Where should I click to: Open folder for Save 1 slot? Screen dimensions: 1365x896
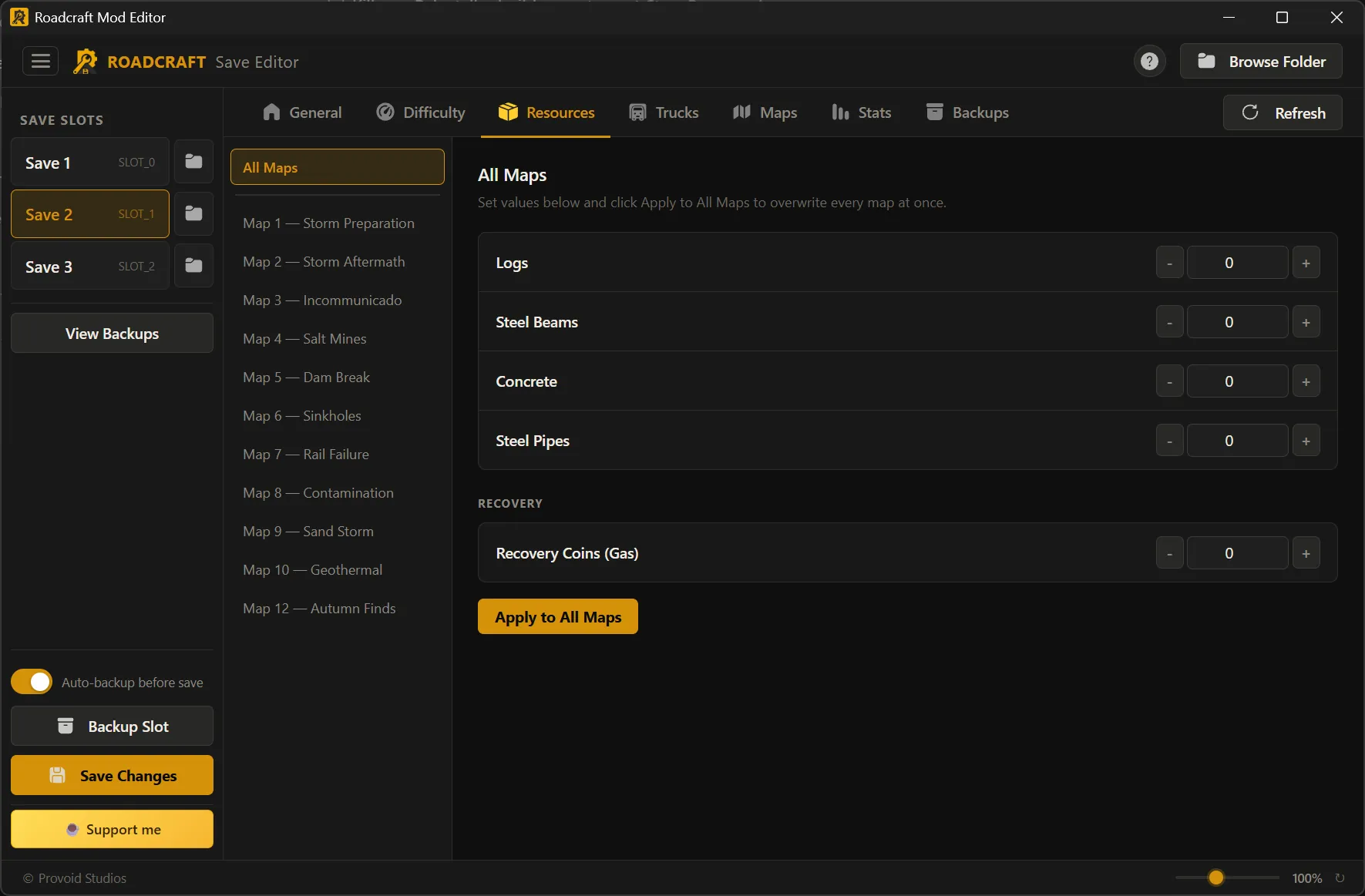193,162
